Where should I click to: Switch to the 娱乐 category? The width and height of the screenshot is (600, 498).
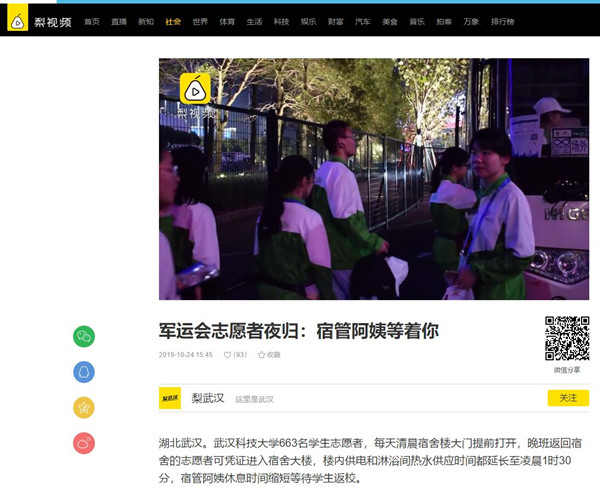(x=309, y=21)
